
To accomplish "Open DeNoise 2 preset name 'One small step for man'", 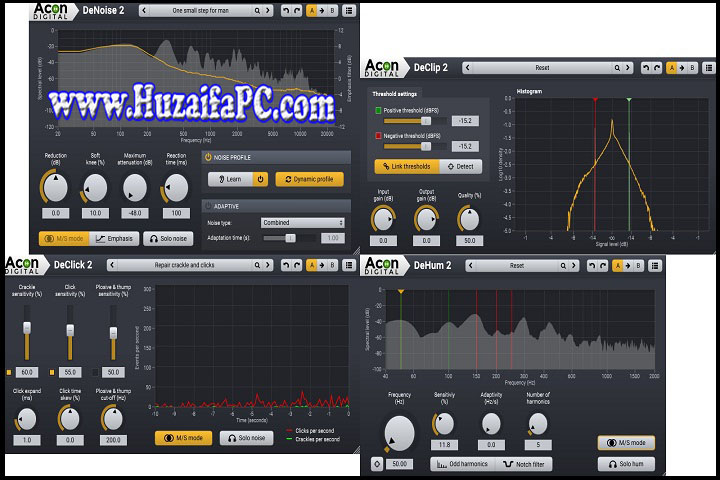I will coord(201,11).
